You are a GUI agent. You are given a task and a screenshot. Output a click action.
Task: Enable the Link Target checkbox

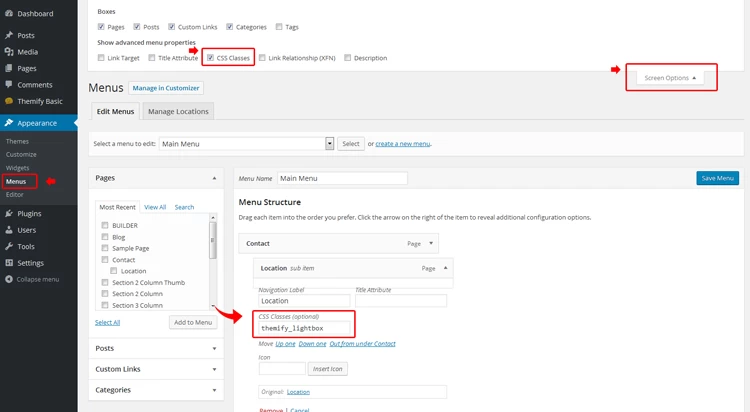click(101, 58)
